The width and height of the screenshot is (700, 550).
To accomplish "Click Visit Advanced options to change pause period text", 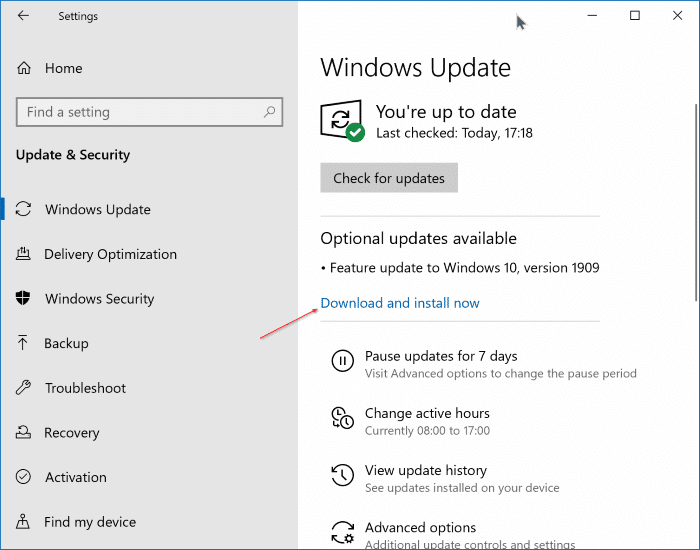I will coord(500,373).
